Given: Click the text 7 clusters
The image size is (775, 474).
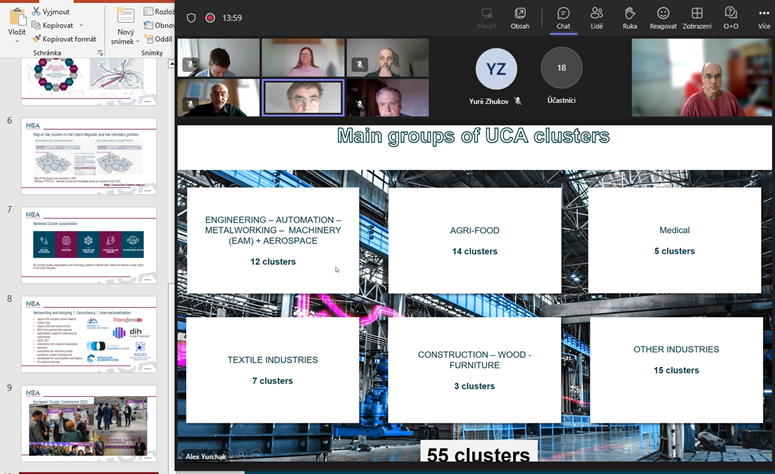Looking at the screenshot, I should tap(272, 381).
